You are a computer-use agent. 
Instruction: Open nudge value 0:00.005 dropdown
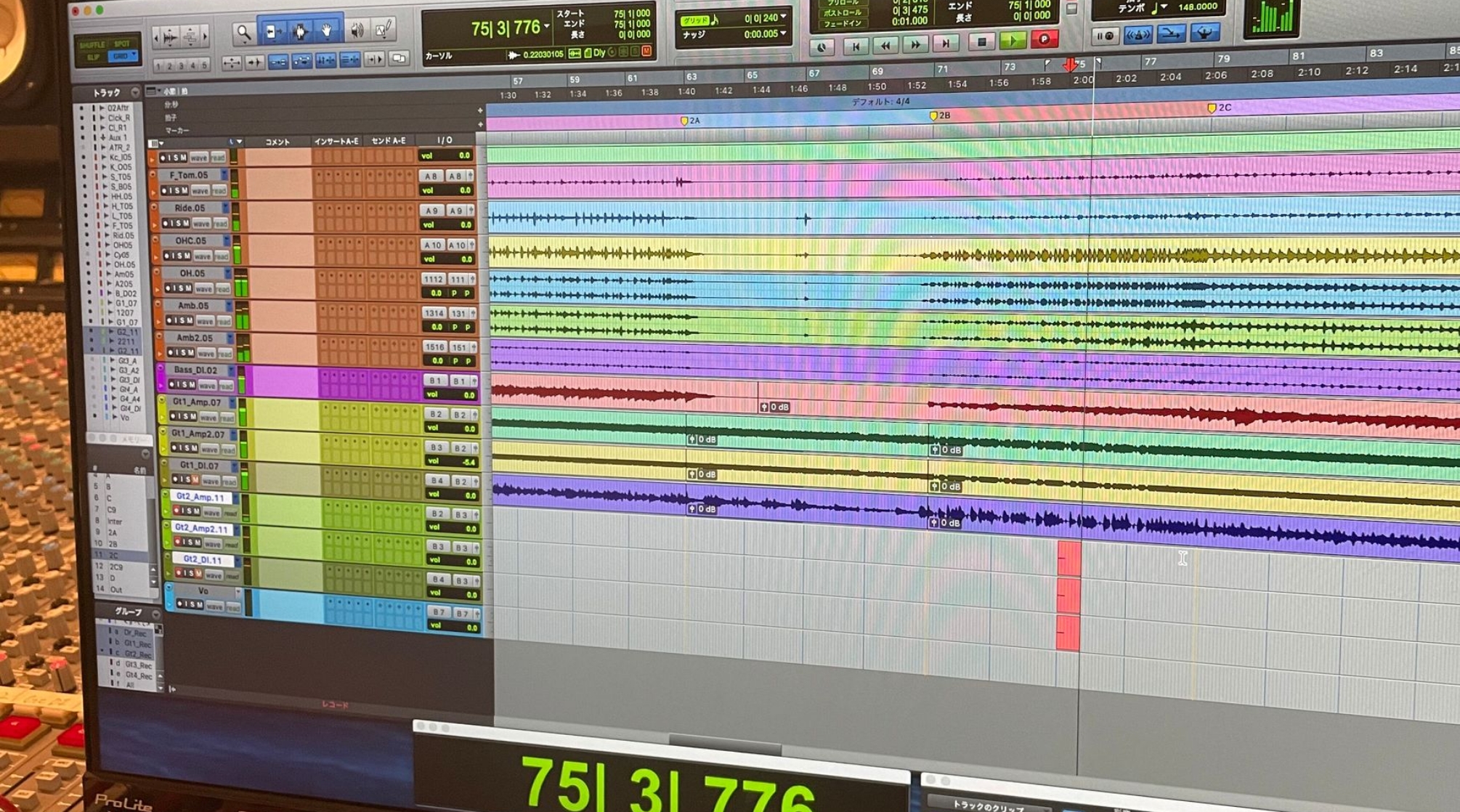point(784,33)
